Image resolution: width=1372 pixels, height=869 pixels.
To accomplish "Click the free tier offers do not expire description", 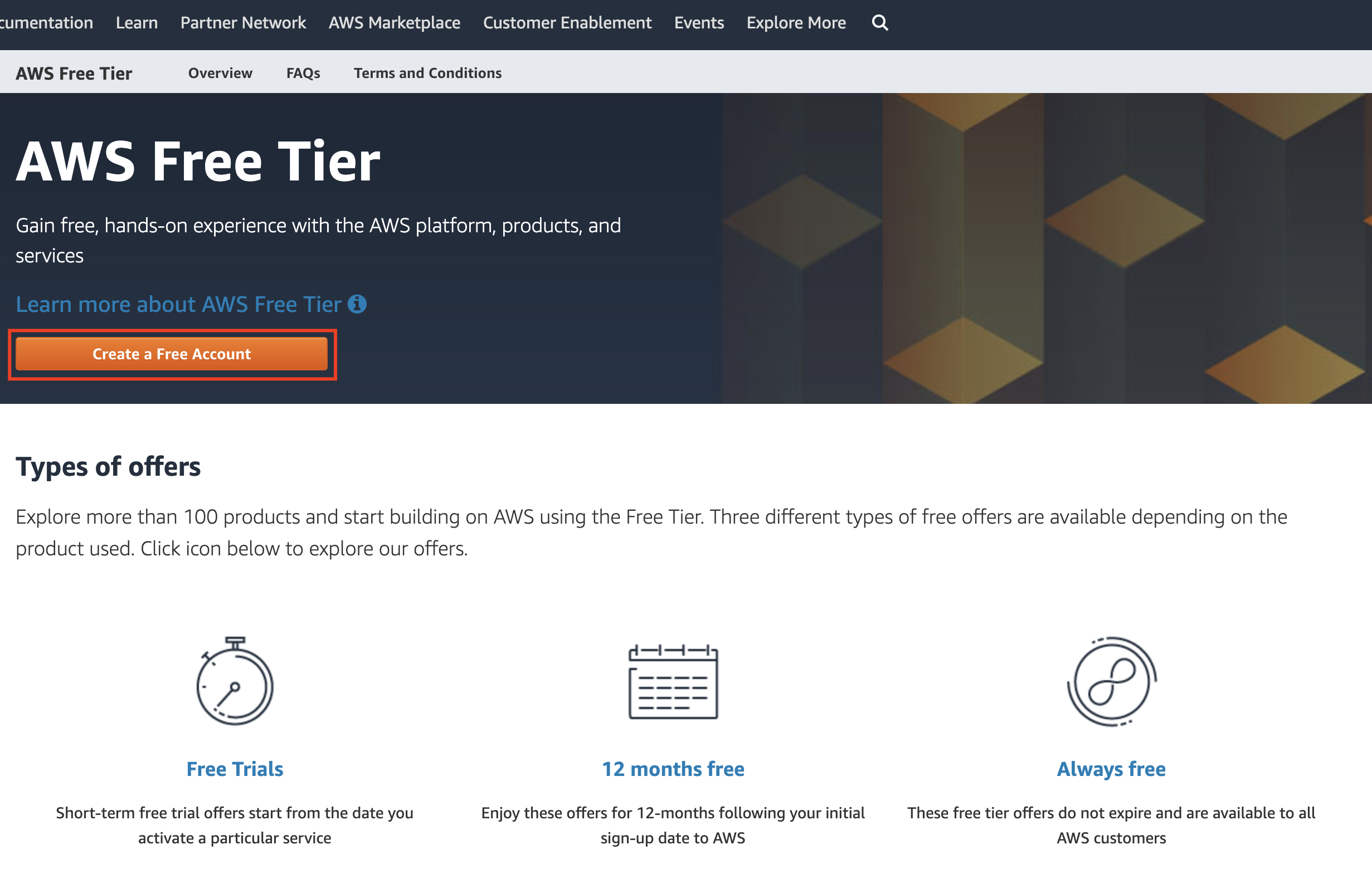I will [x=1111, y=825].
